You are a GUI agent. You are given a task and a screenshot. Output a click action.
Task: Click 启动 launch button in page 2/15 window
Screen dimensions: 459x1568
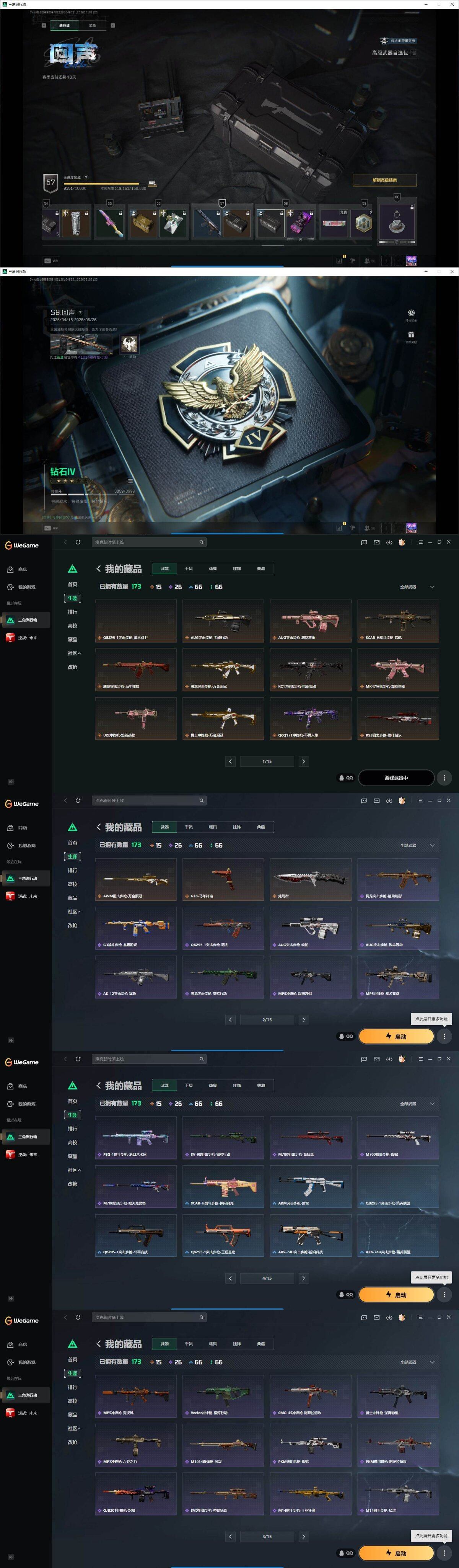pyautogui.click(x=396, y=1036)
